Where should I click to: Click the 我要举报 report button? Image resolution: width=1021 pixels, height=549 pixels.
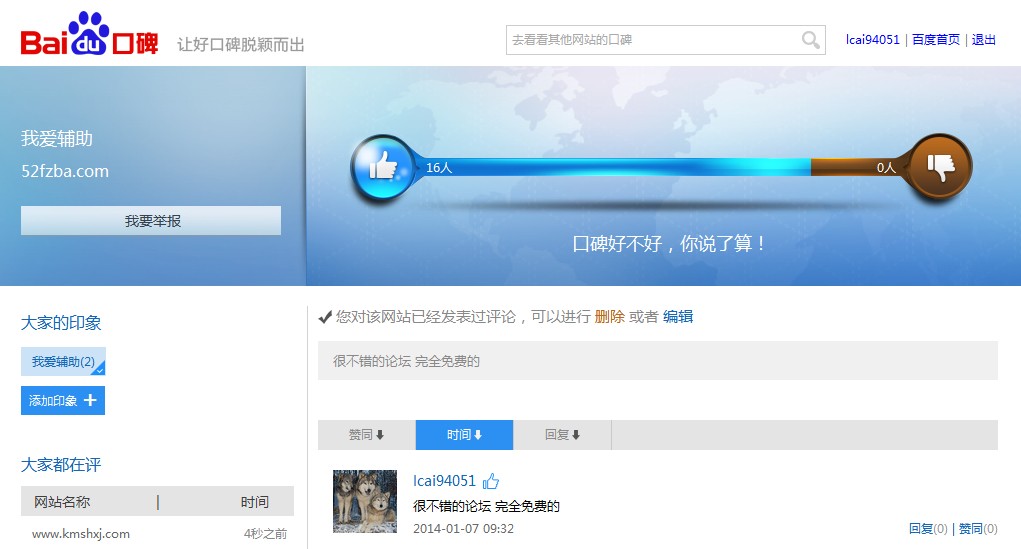[151, 221]
